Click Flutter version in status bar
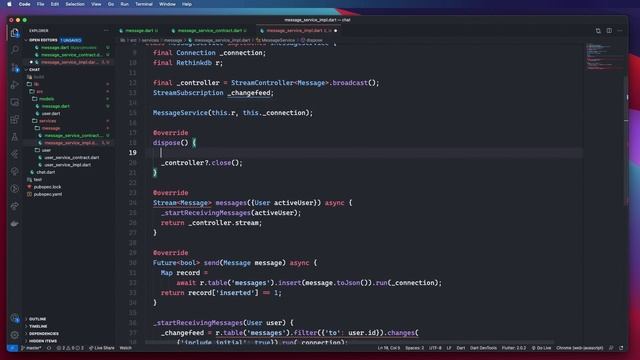640x360 pixels. tap(514, 348)
